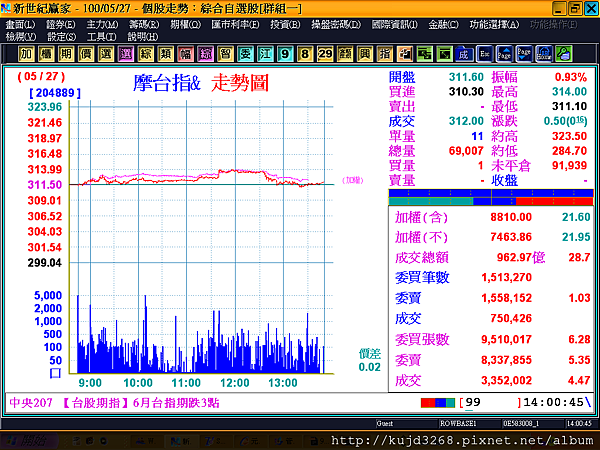The height and width of the screenshot is (450, 600).
Task: Click the 委買筆數 value 1,513,270
Action: click(x=507, y=277)
